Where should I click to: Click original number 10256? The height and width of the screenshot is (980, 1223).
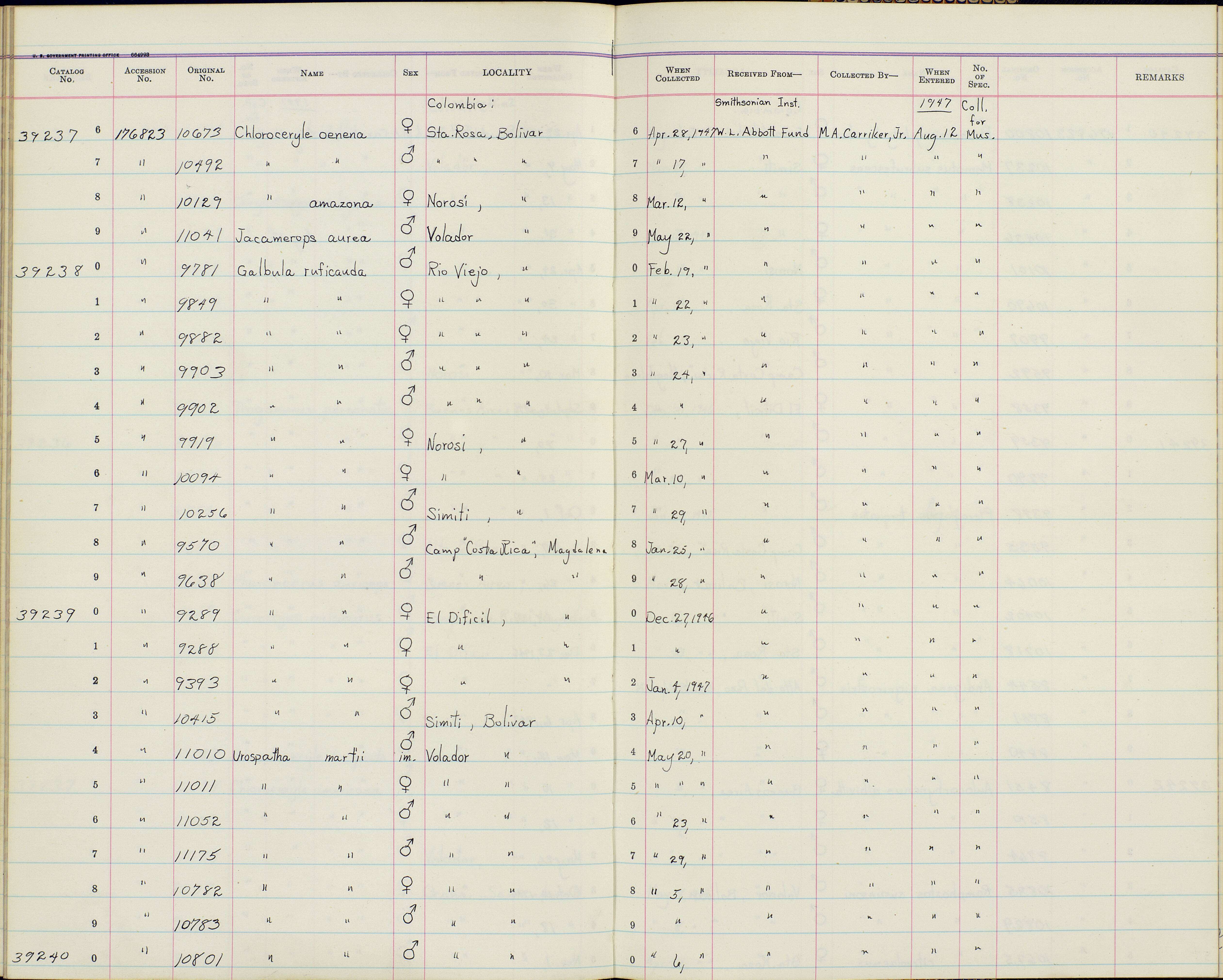202,513
